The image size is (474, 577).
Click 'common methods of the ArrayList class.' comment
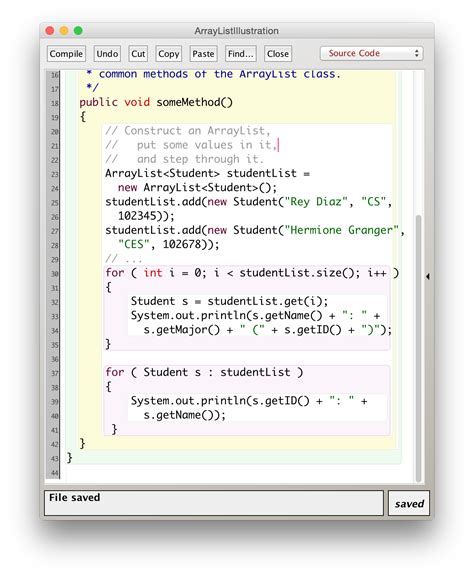click(x=219, y=74)
